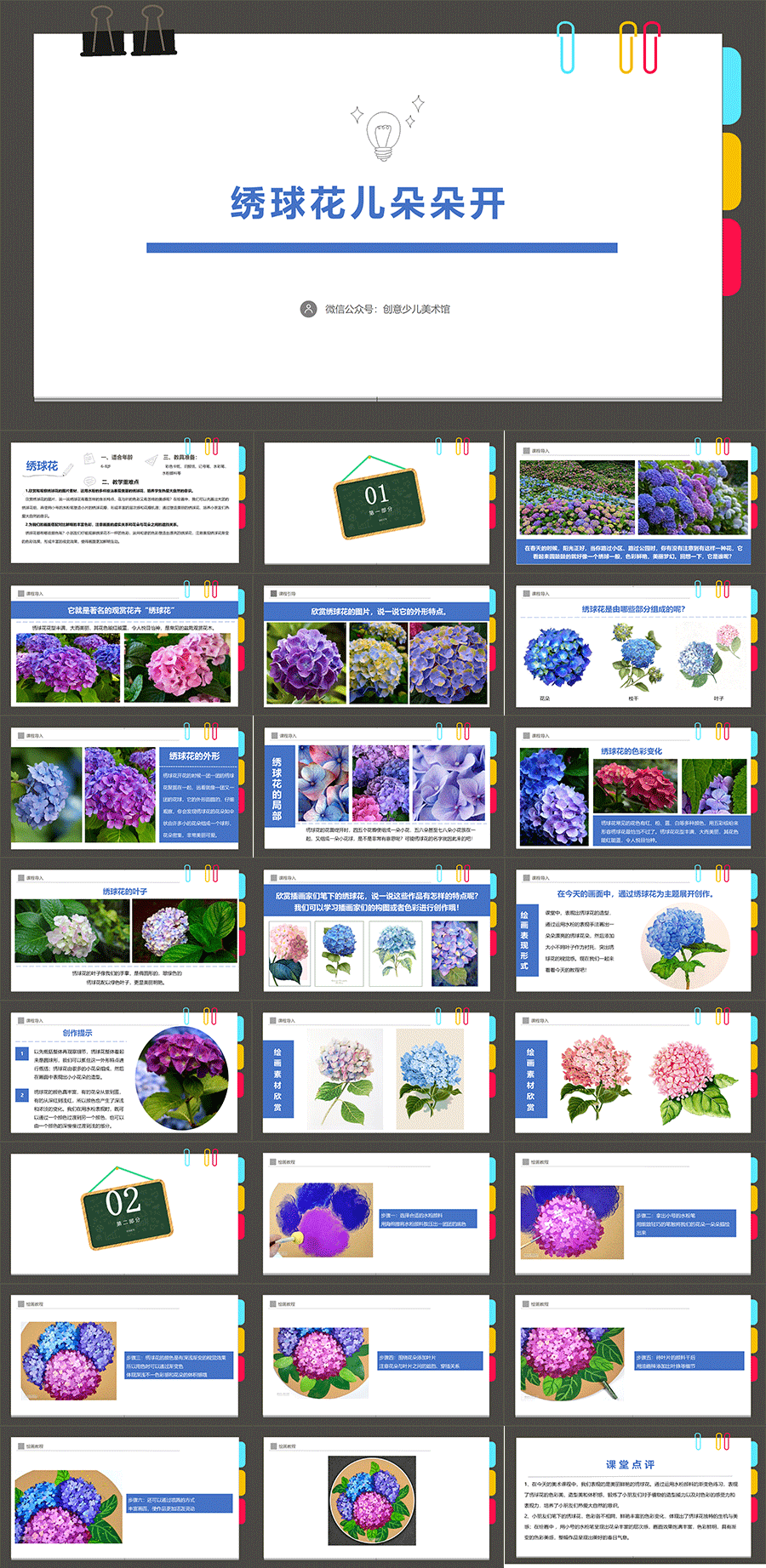
Task: Click the main title 绣球花儿朵朵开
Action: pyautogui.click(x=368, y=203)
